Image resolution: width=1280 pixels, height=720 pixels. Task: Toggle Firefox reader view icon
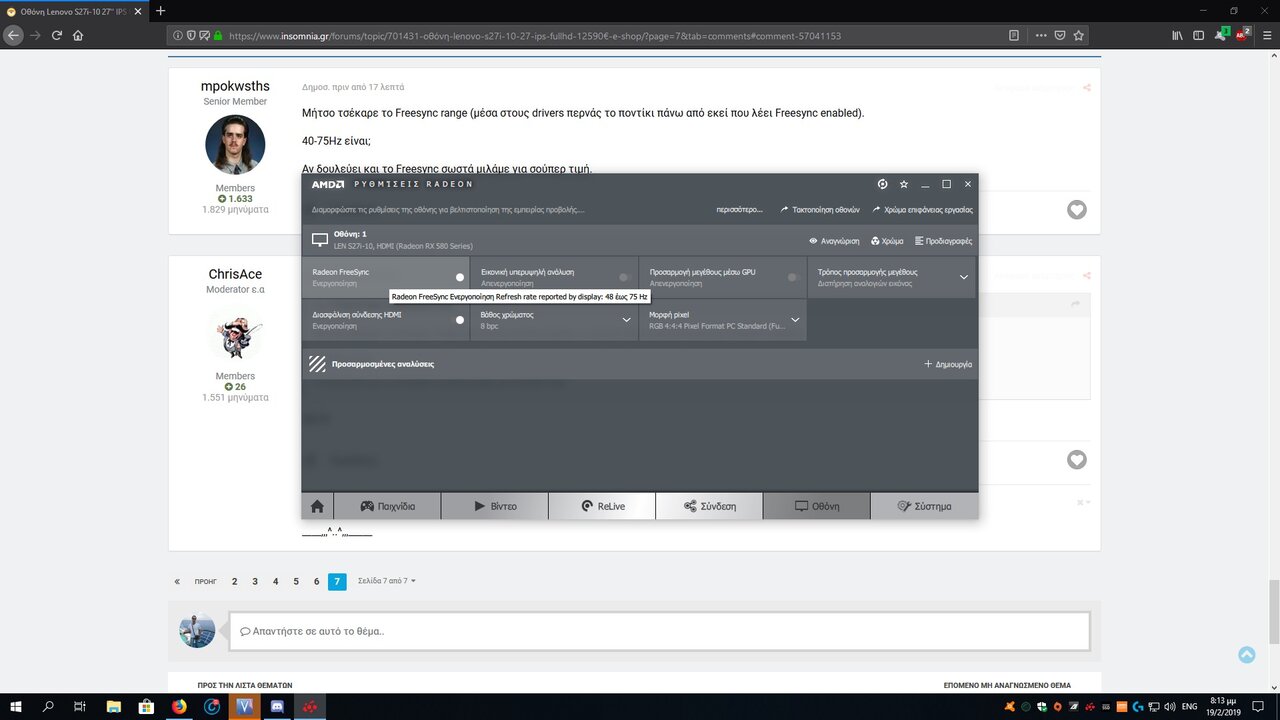click(1014, 35)
